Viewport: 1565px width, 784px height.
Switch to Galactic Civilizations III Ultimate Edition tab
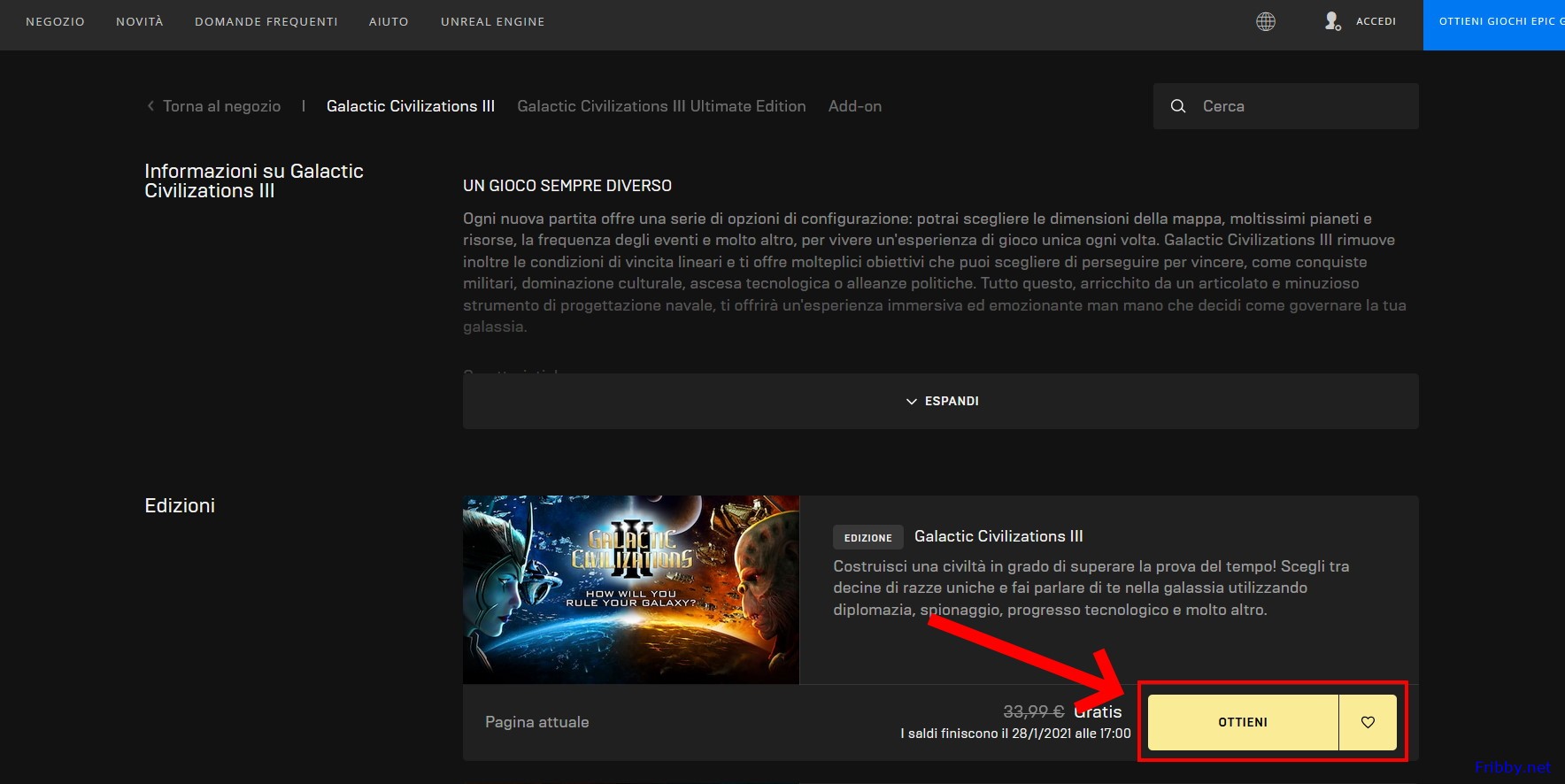point(661,106)
